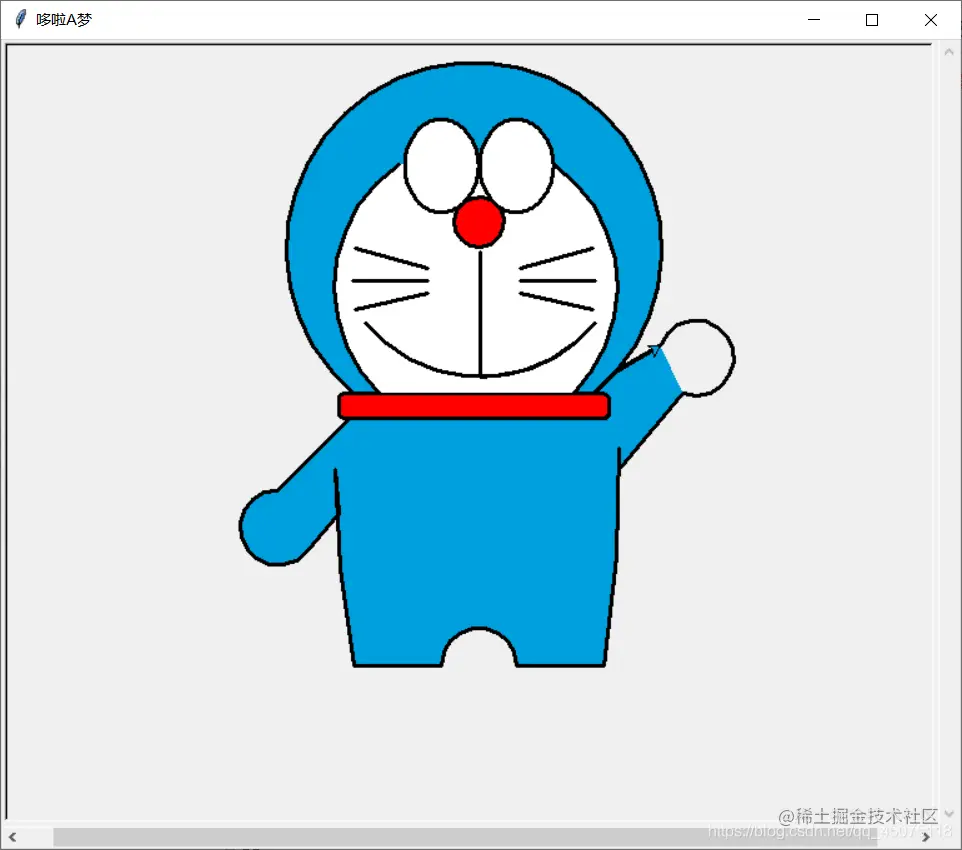Maximize the 哆啦A梦 window
The height and width of the screenshot is (850, 962).
(x=871, y=19)
